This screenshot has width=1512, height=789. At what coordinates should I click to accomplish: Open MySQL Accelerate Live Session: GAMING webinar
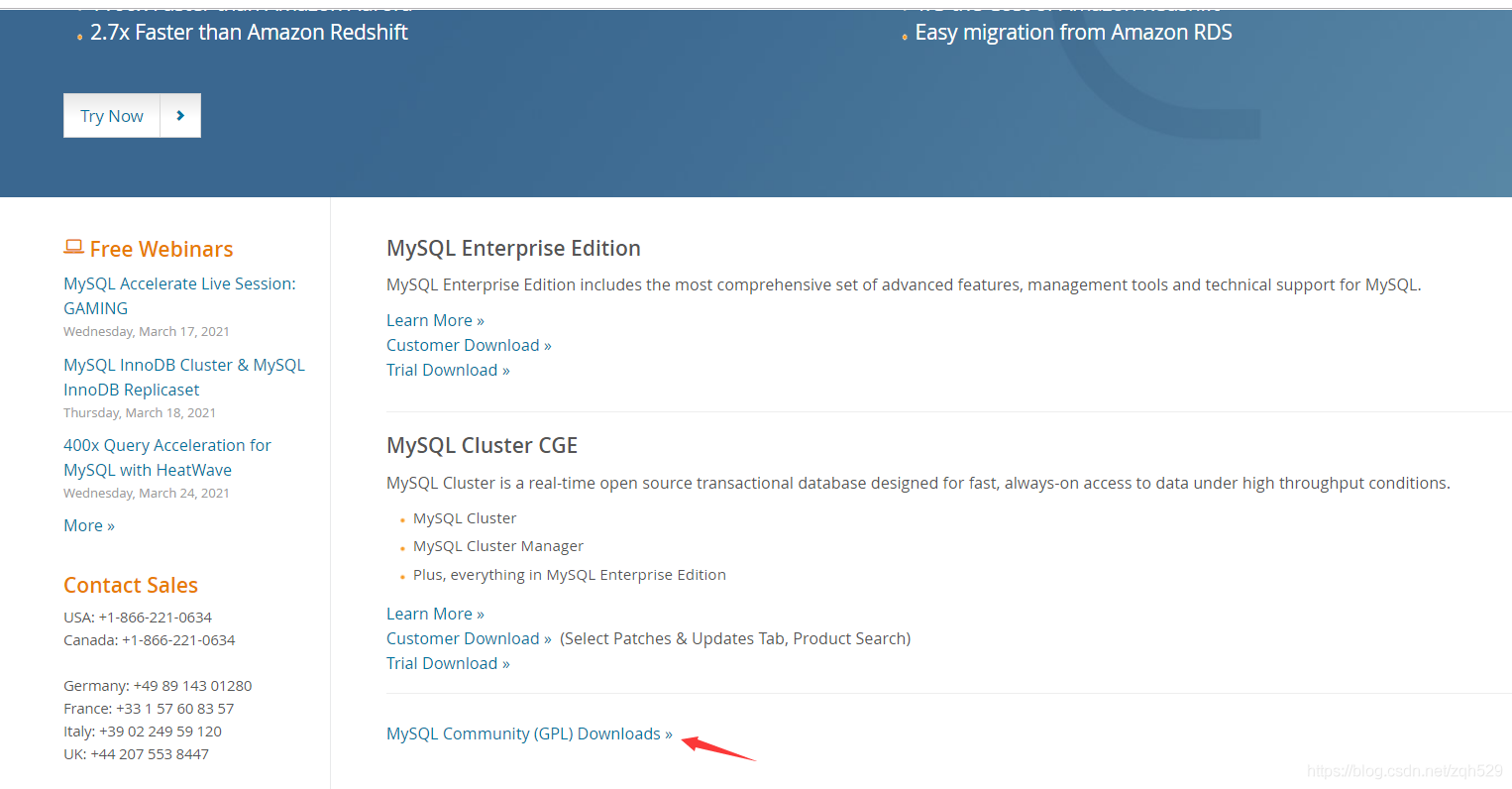[x=179, y=295]
